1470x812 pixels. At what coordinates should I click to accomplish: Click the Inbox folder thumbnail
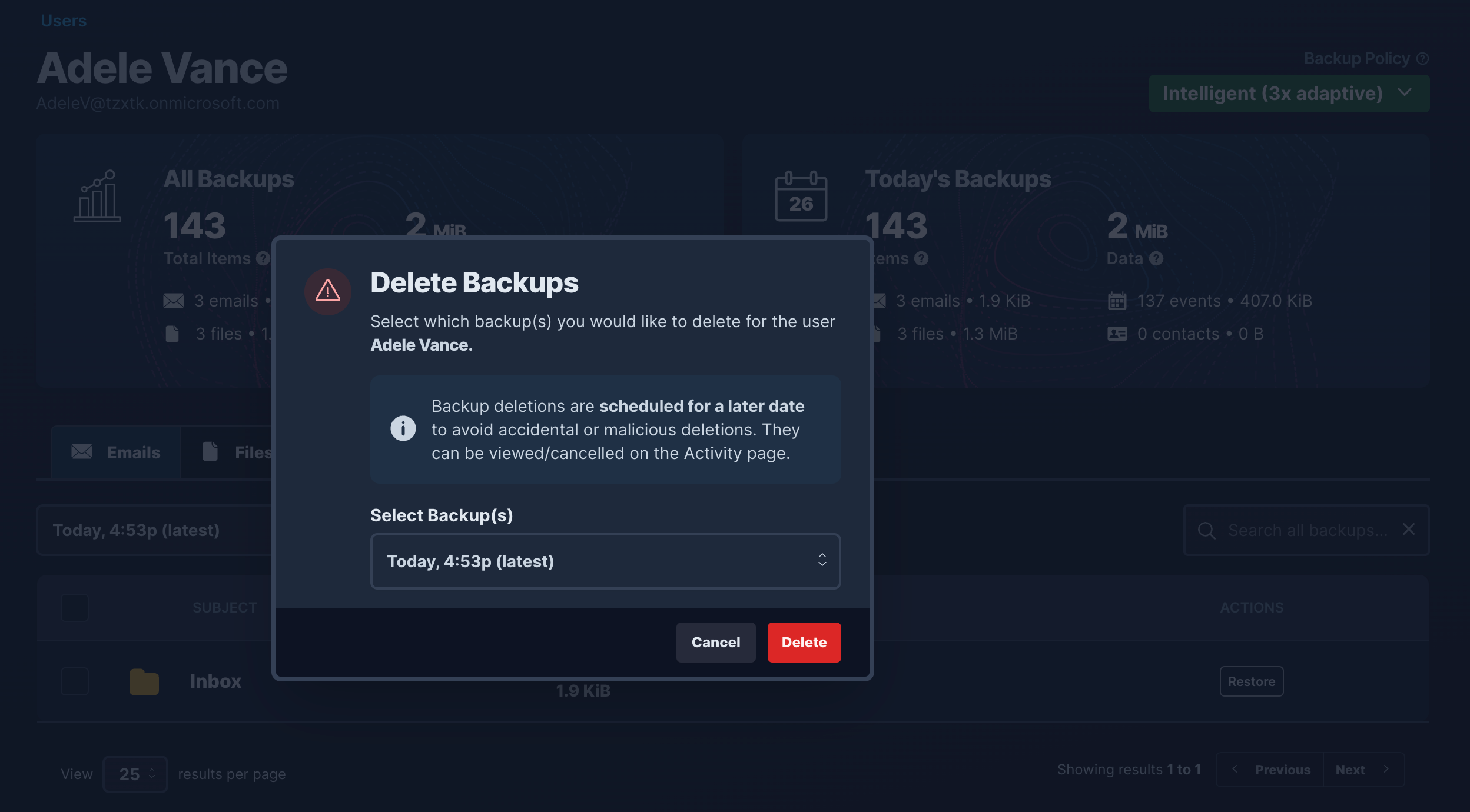143,681
